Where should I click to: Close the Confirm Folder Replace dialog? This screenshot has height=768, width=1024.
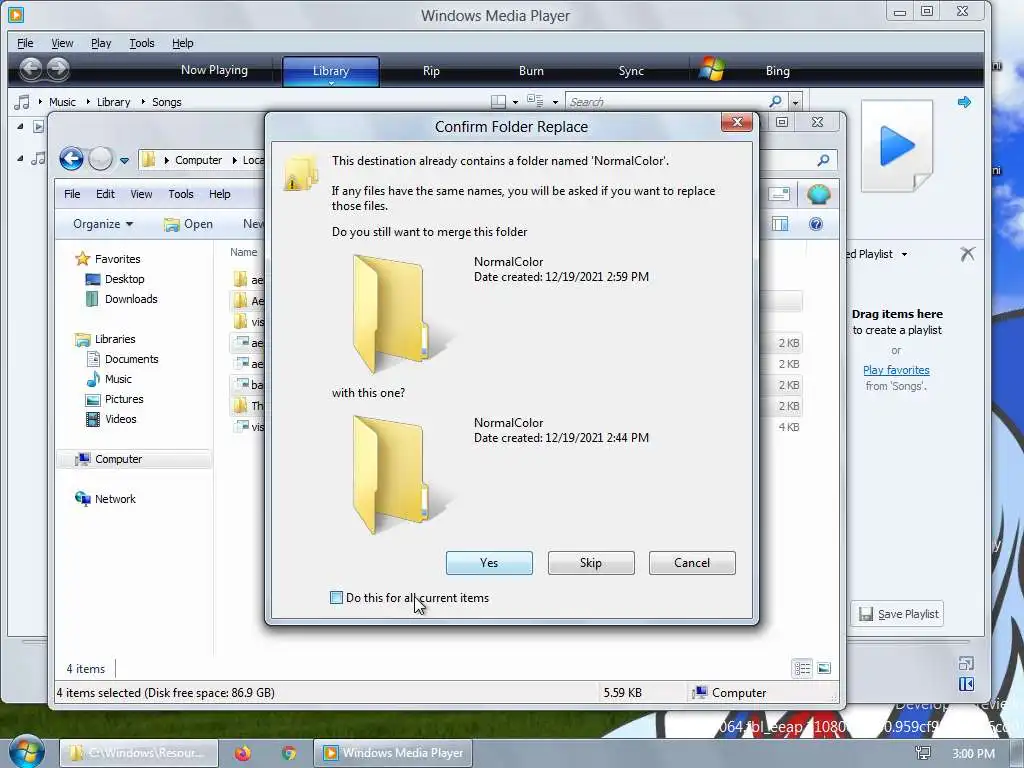(737, 122)
